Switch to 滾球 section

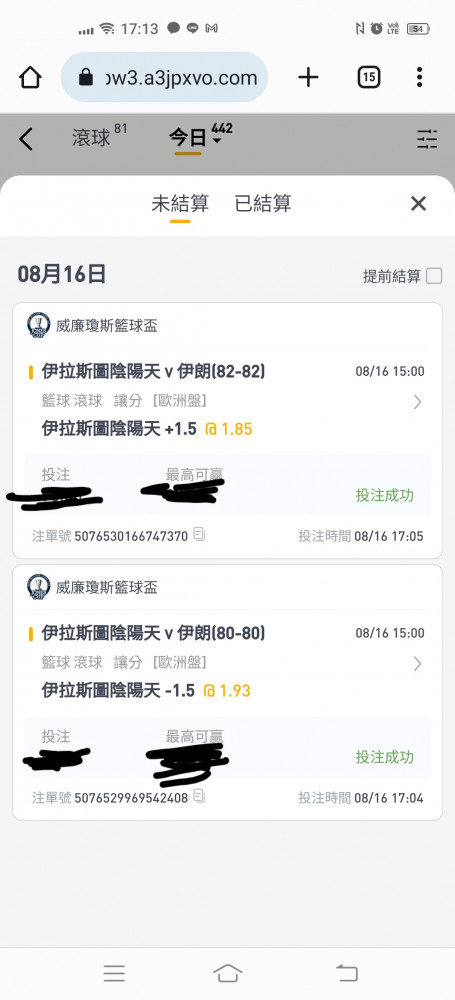coord(91,138)
